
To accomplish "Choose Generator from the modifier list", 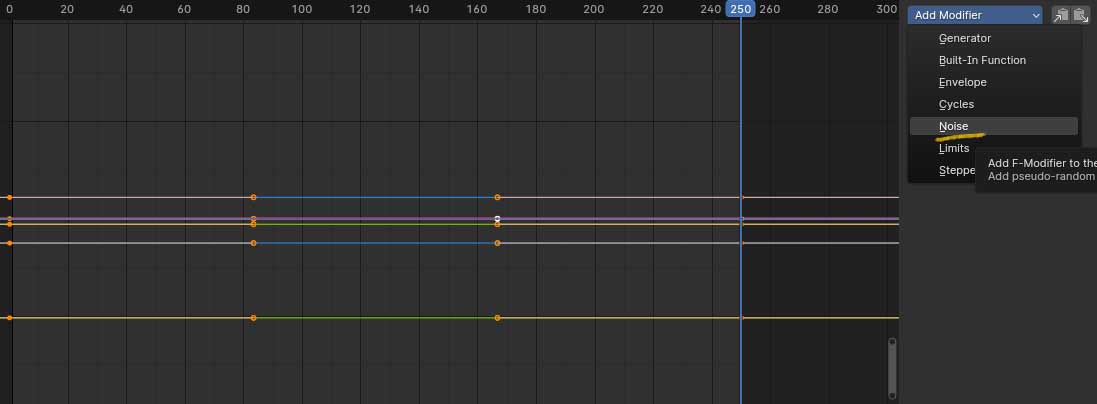I will [x=964, y=38].
